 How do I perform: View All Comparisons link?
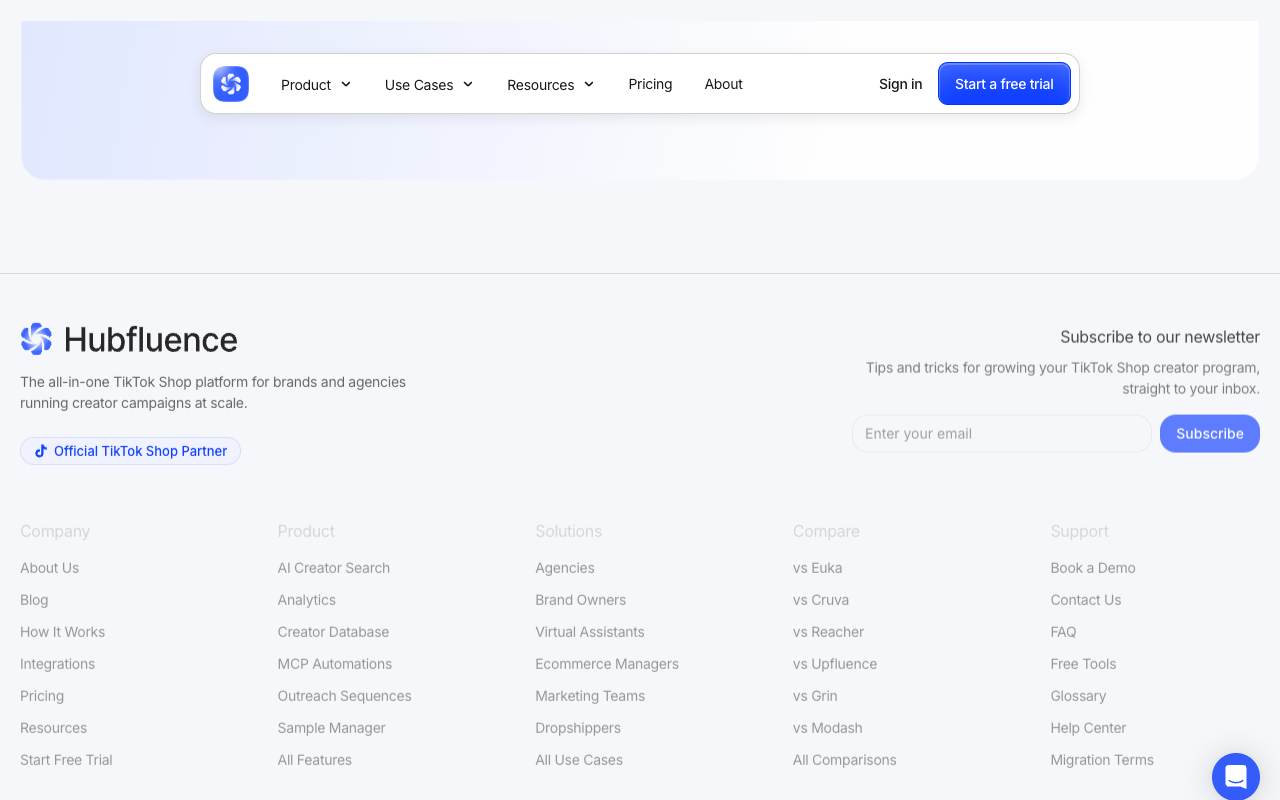point(845,760)
